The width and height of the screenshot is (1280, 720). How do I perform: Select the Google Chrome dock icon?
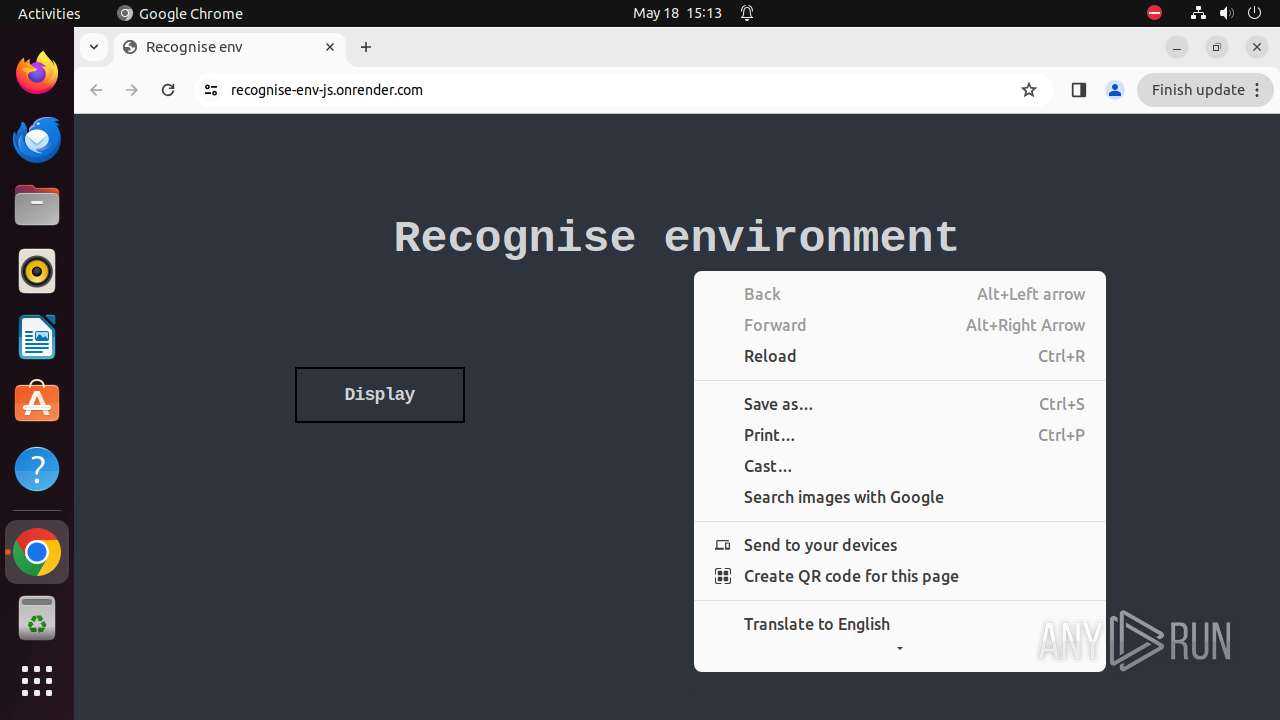pyautogui.click(x=37, y=552)
